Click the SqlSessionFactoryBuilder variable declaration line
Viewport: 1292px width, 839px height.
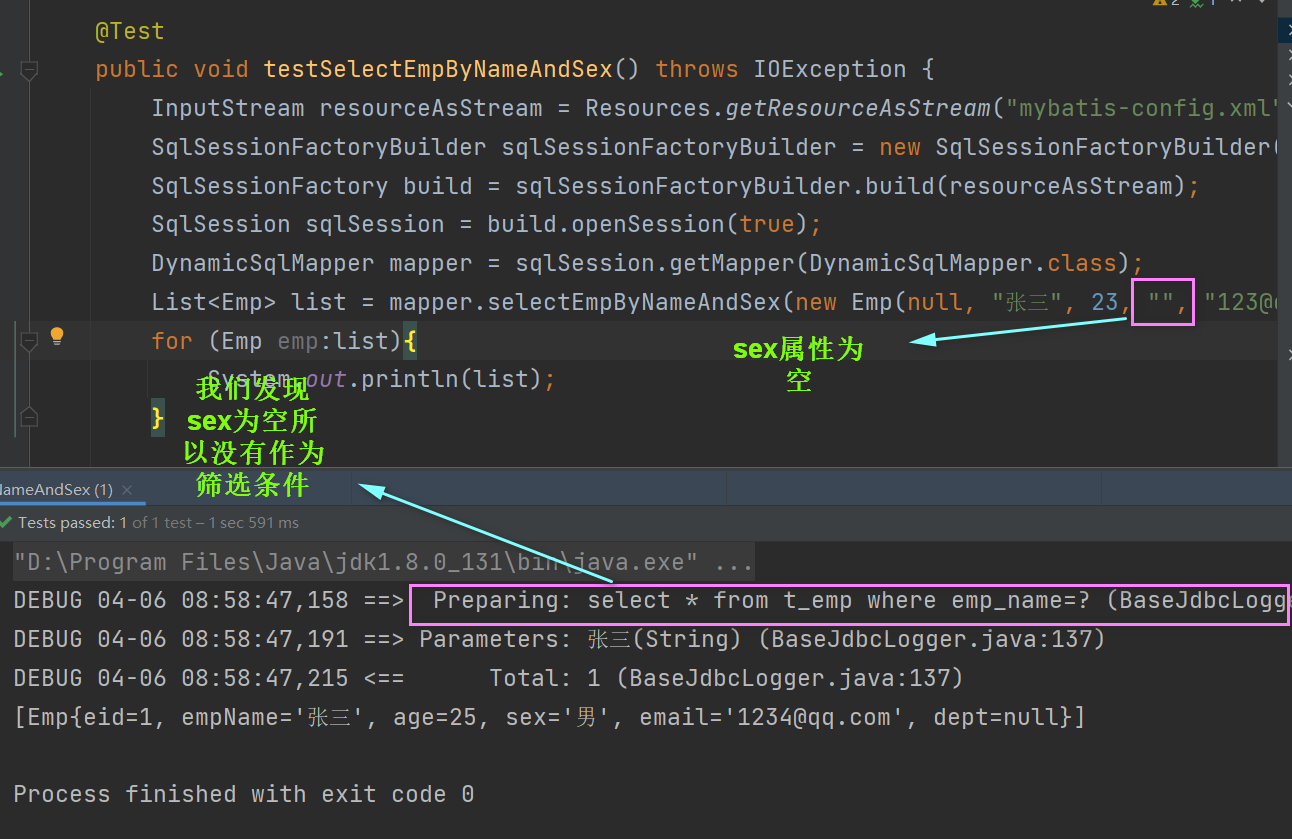pos(715,147)
